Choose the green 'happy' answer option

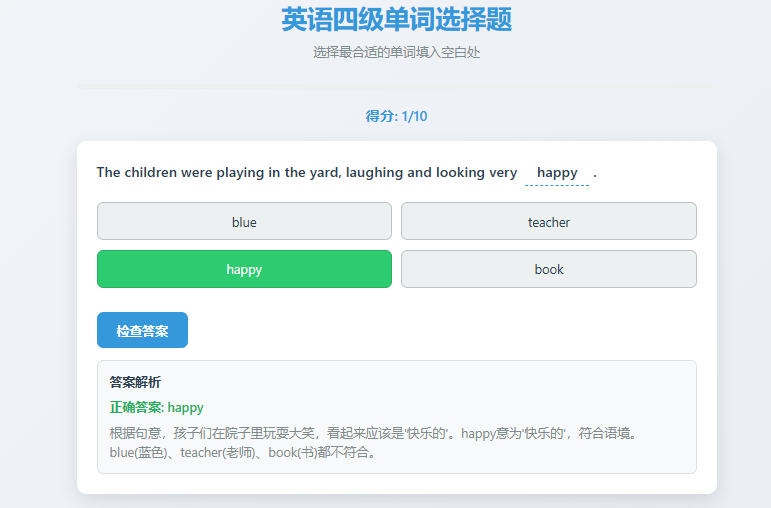[244, 269]
